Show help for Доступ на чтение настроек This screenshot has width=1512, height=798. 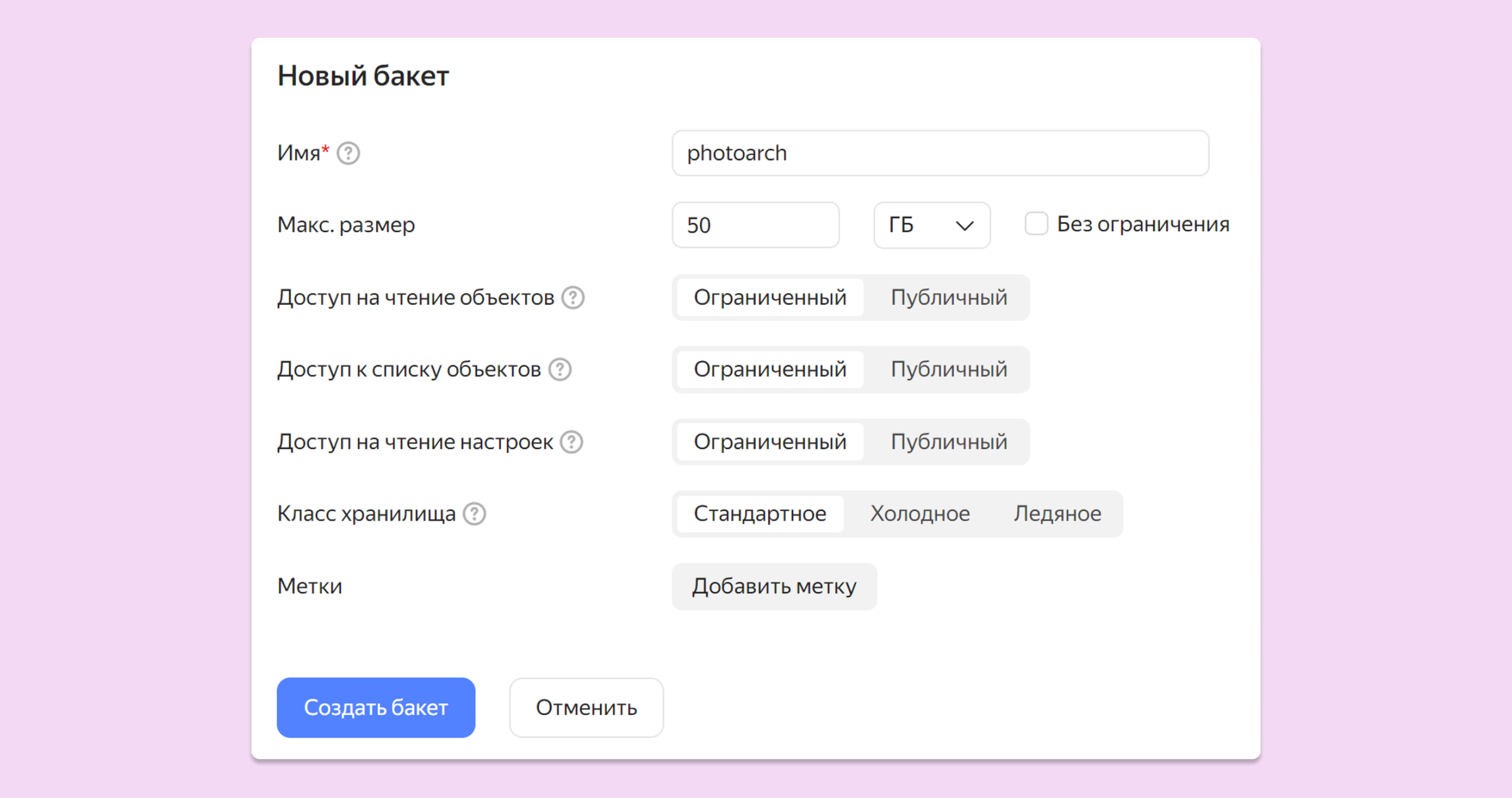click(x=571, y=442)
